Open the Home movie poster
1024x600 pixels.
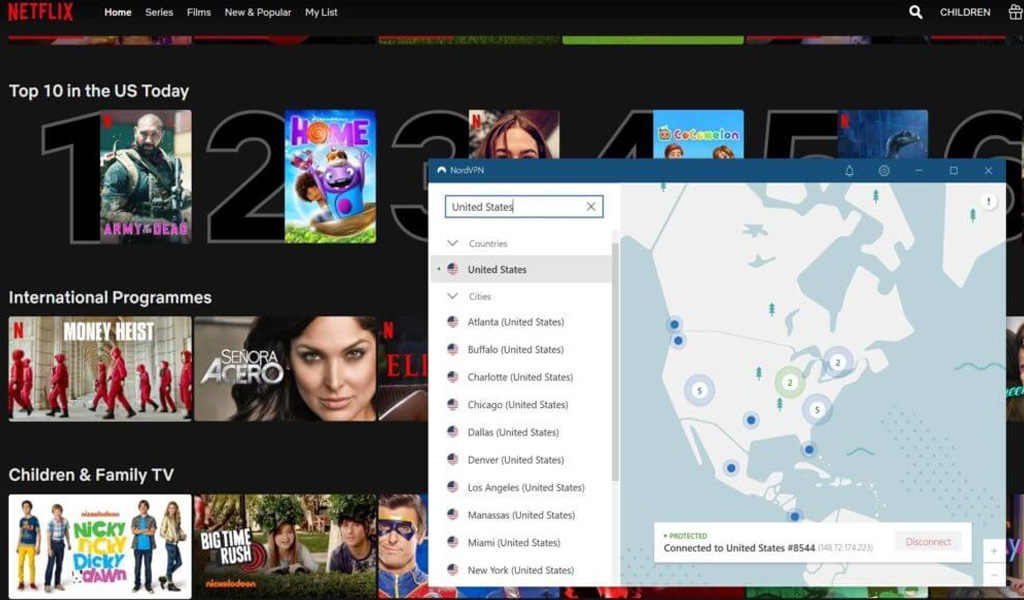click(x=330, y=176)
